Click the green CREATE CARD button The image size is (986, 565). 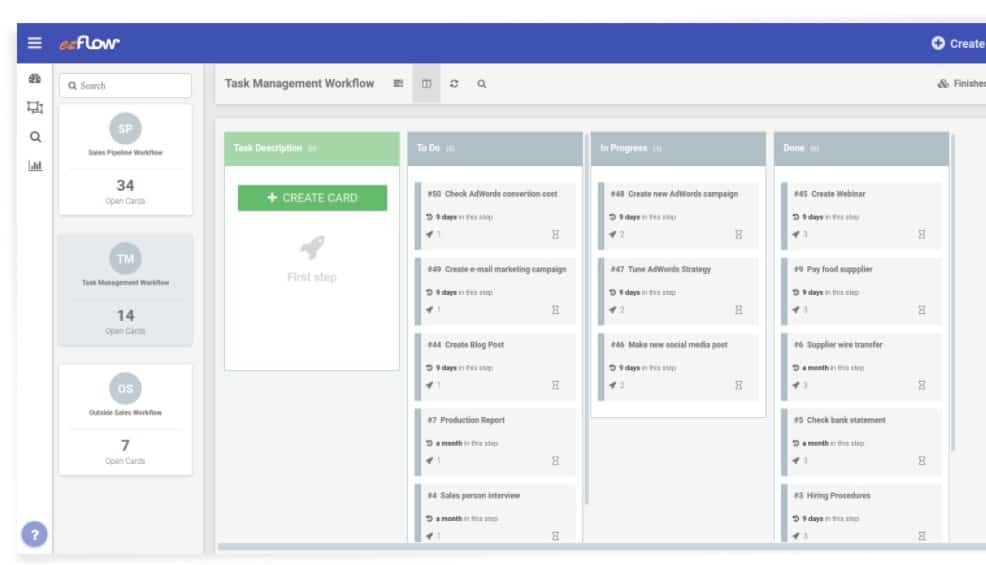[x=312, y=198]
